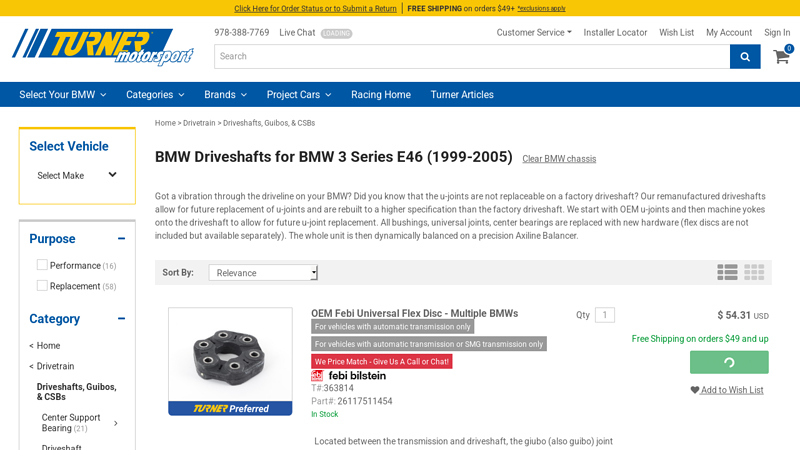The height and width of the screenshot is (450, 800).
Task: Open My Account
Action: [x=729, y=33]
